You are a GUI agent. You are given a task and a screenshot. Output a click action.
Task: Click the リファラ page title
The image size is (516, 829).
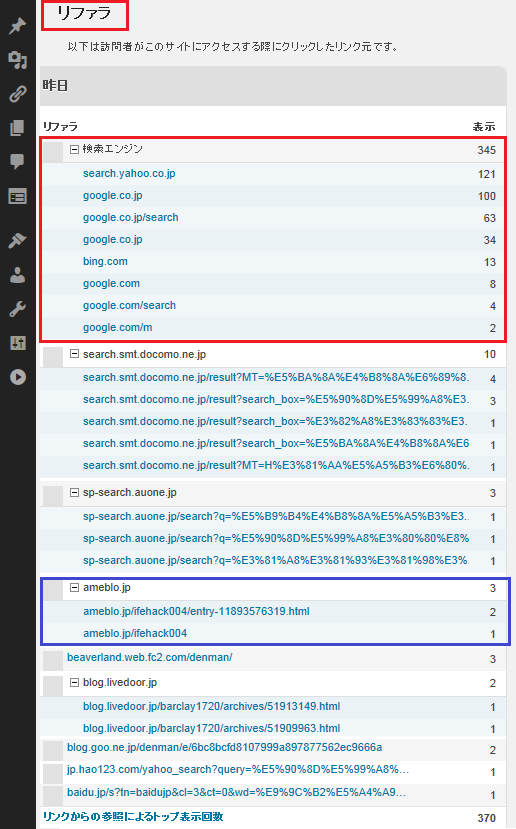coord(85,13)
